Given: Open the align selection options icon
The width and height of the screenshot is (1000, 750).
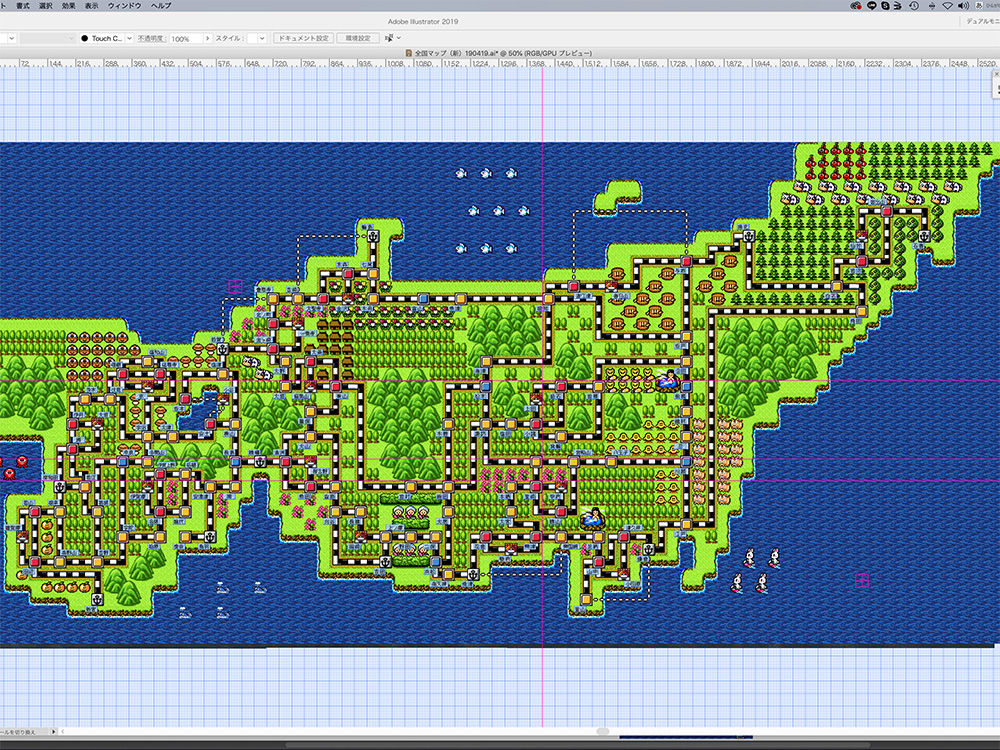Looking at the screenshot, I should pyautogui.click(x=392, y=38).
